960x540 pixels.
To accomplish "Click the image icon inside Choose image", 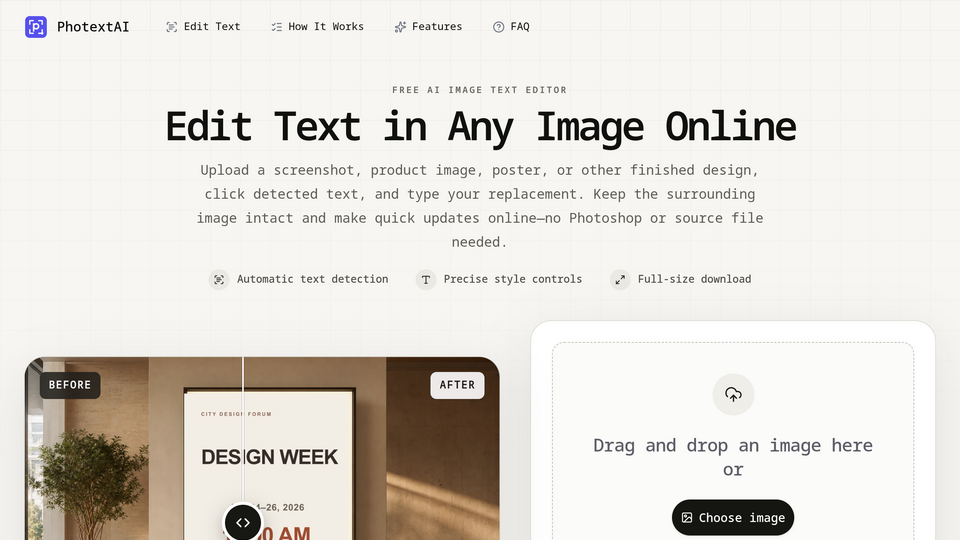I will 687,517.
